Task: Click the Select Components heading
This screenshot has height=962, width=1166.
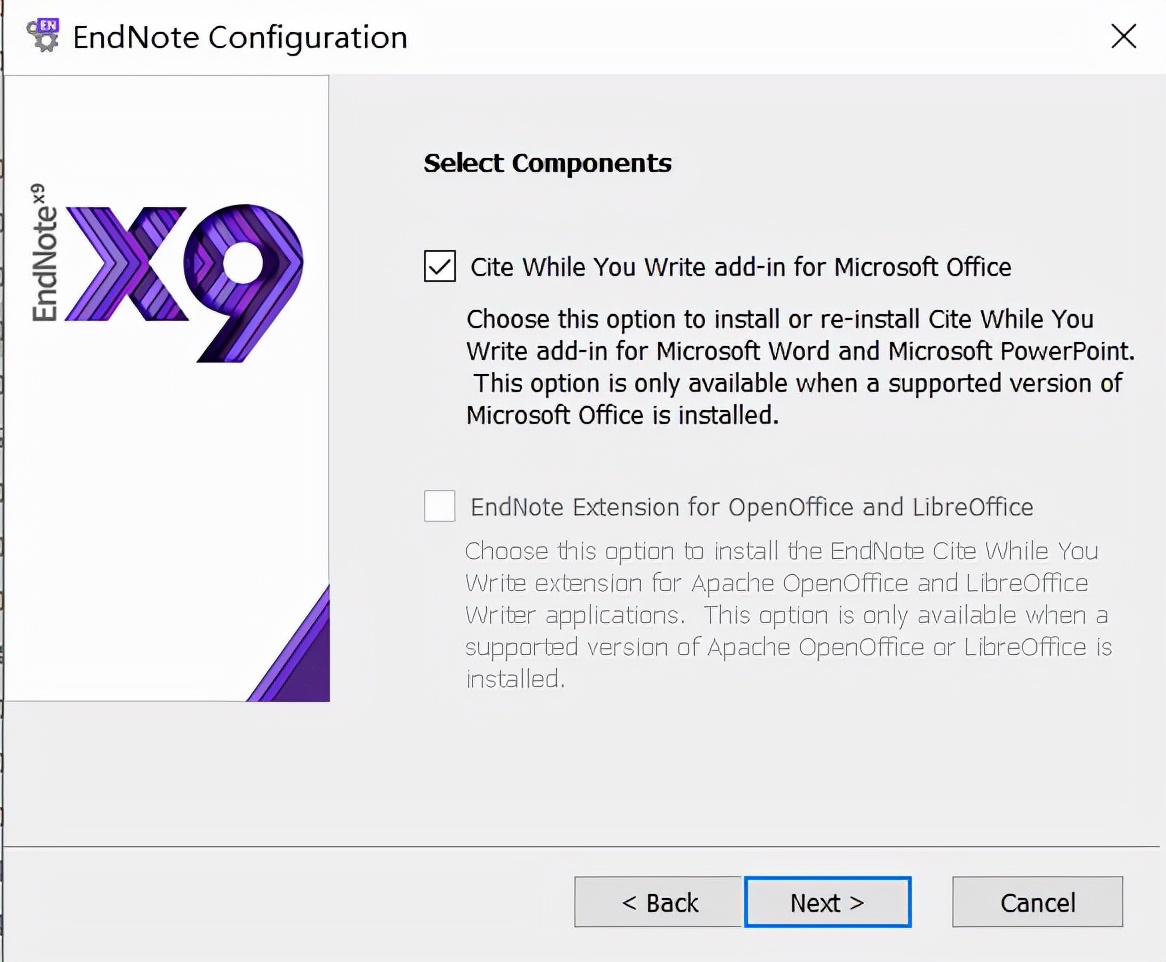Action: pyautogui.click(x=547, y=163)
